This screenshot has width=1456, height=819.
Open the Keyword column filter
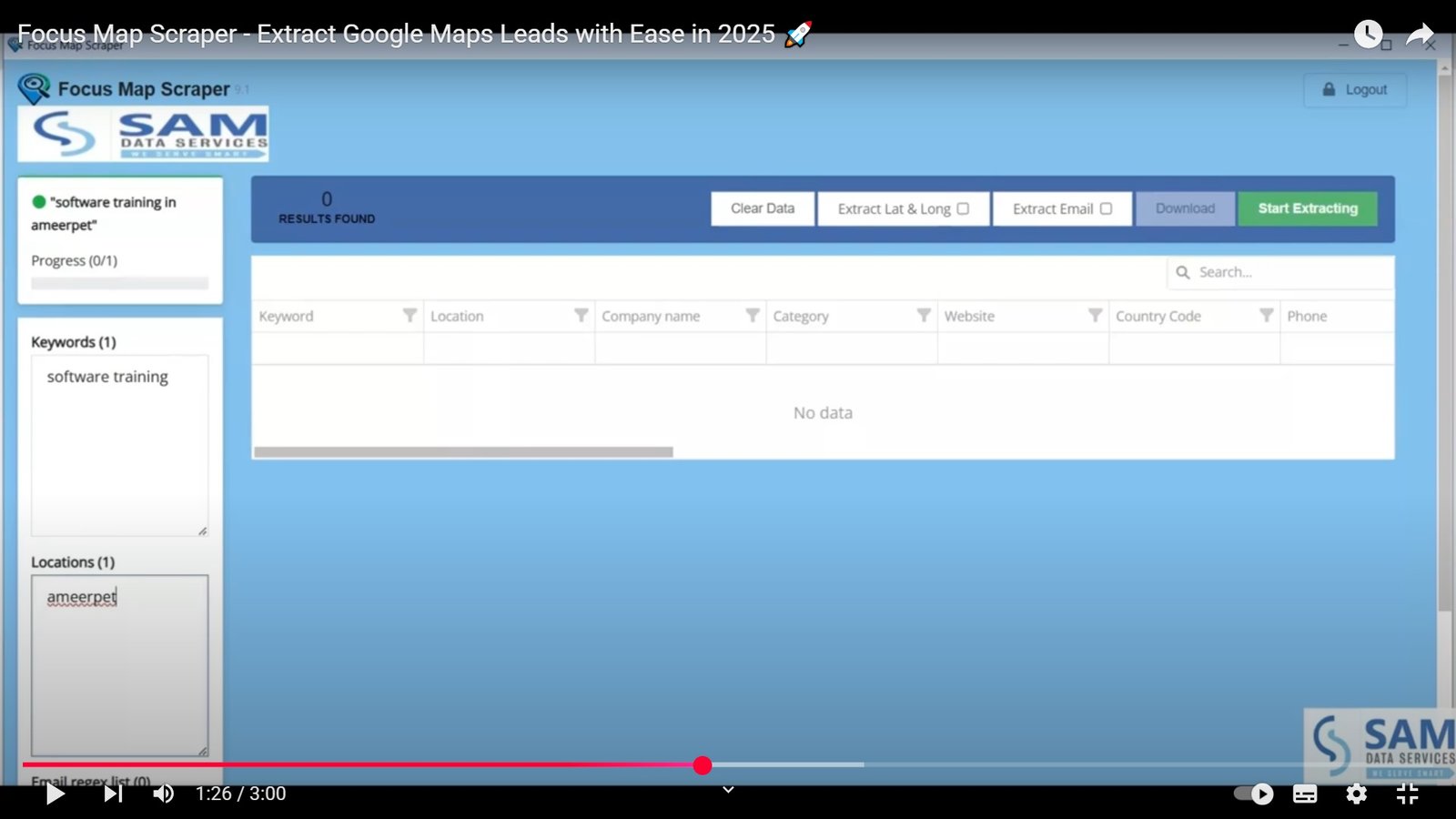(x=410, y=315)
